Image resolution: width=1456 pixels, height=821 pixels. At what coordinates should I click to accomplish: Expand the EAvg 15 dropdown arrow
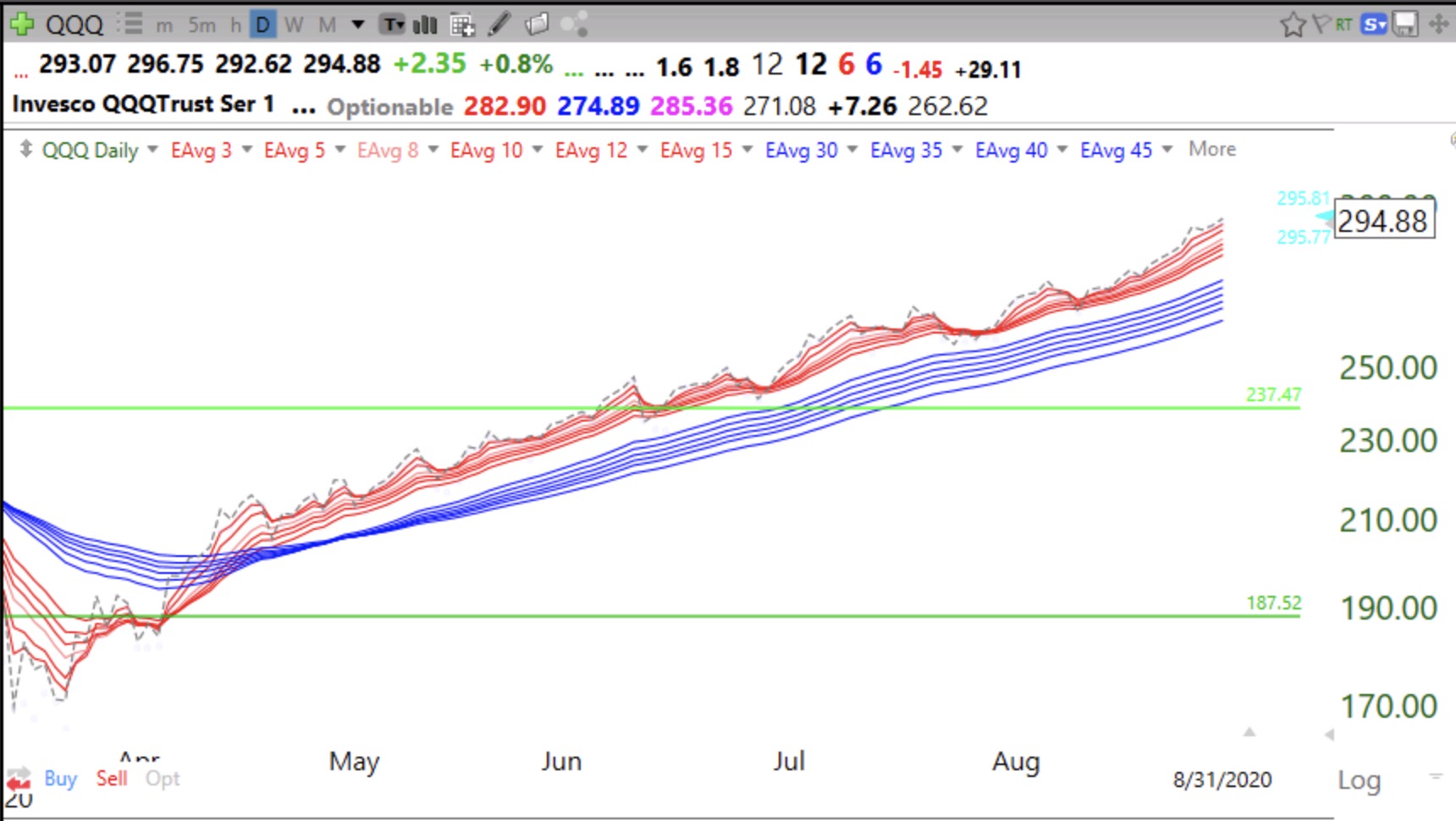click(747, 150)
